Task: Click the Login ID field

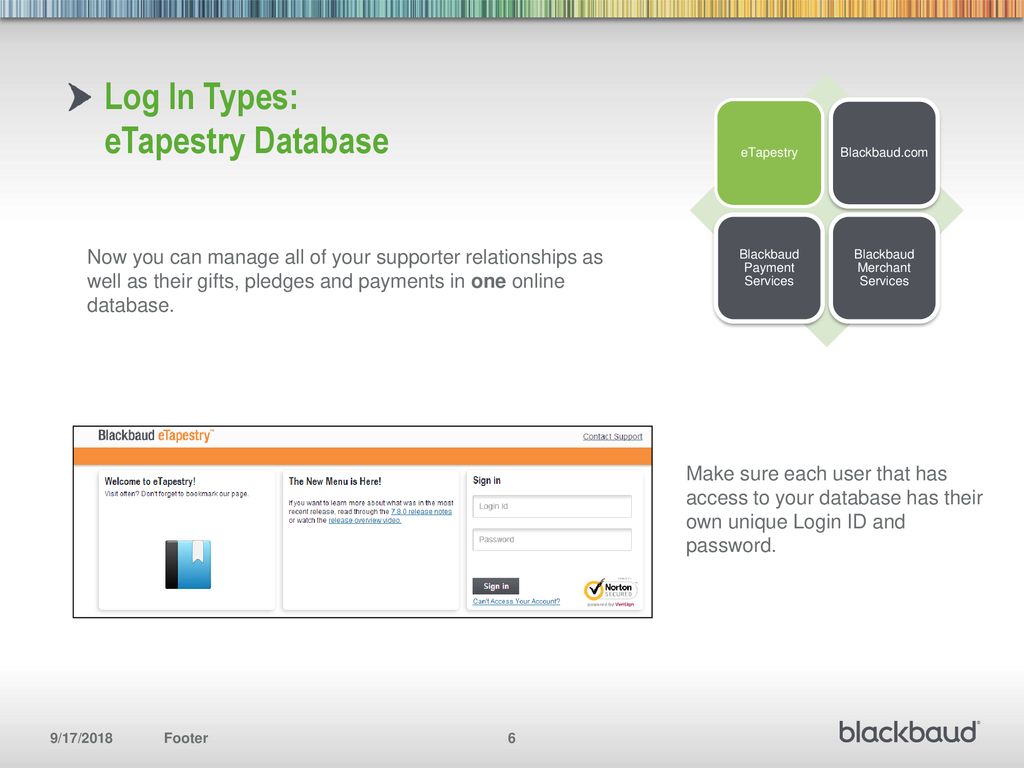Action: point(552,506)
